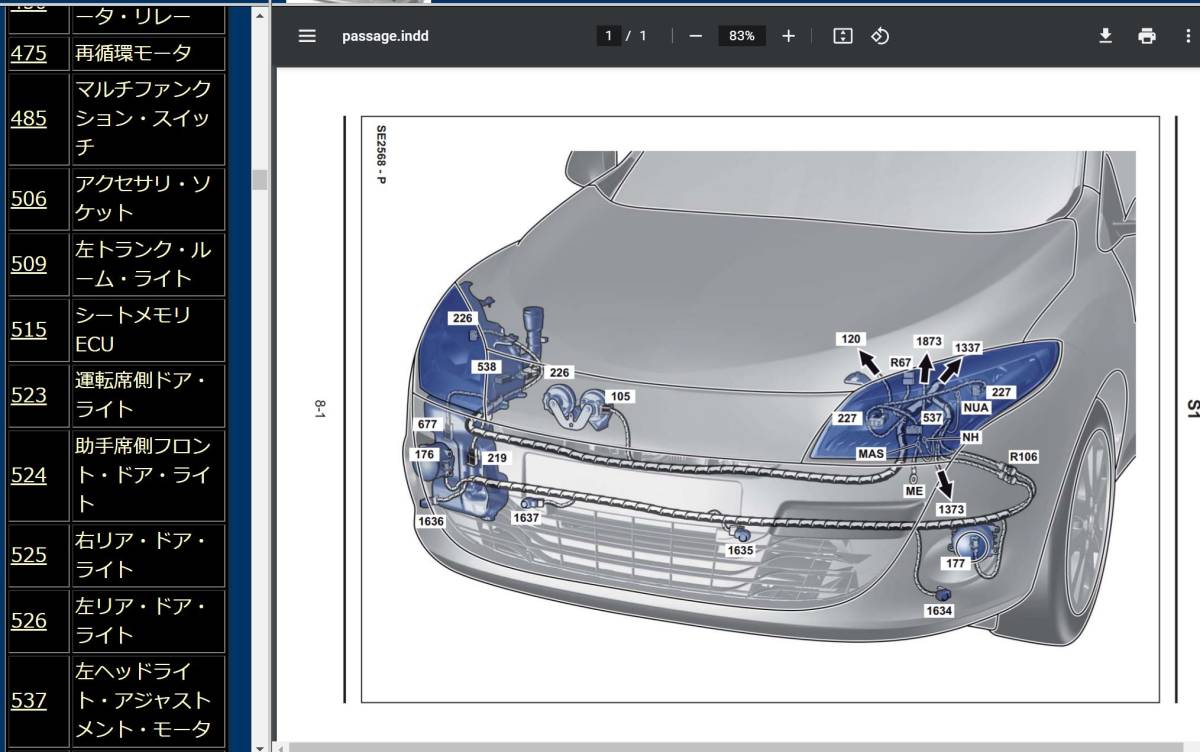Click the zoom in plus button
The width and height of the screenshot is (1200, 752).
pos(788,36)
